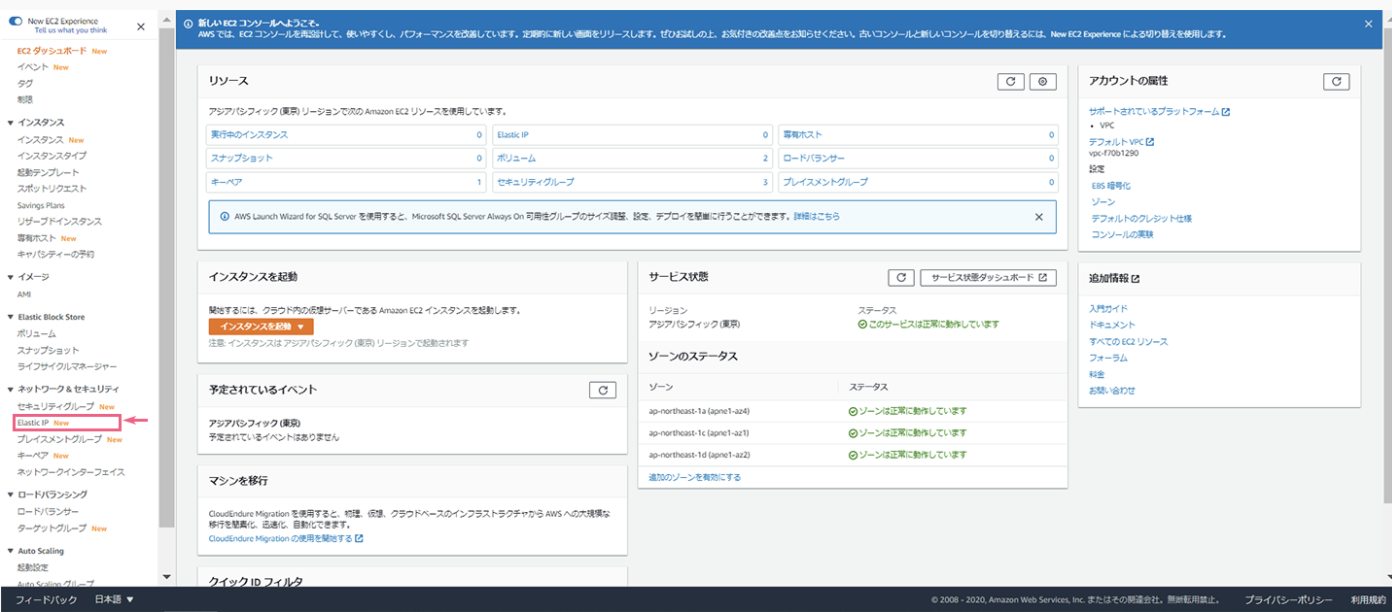Click フィードバック in the footer
This screenshot has height=612, width=1392.
46,600
